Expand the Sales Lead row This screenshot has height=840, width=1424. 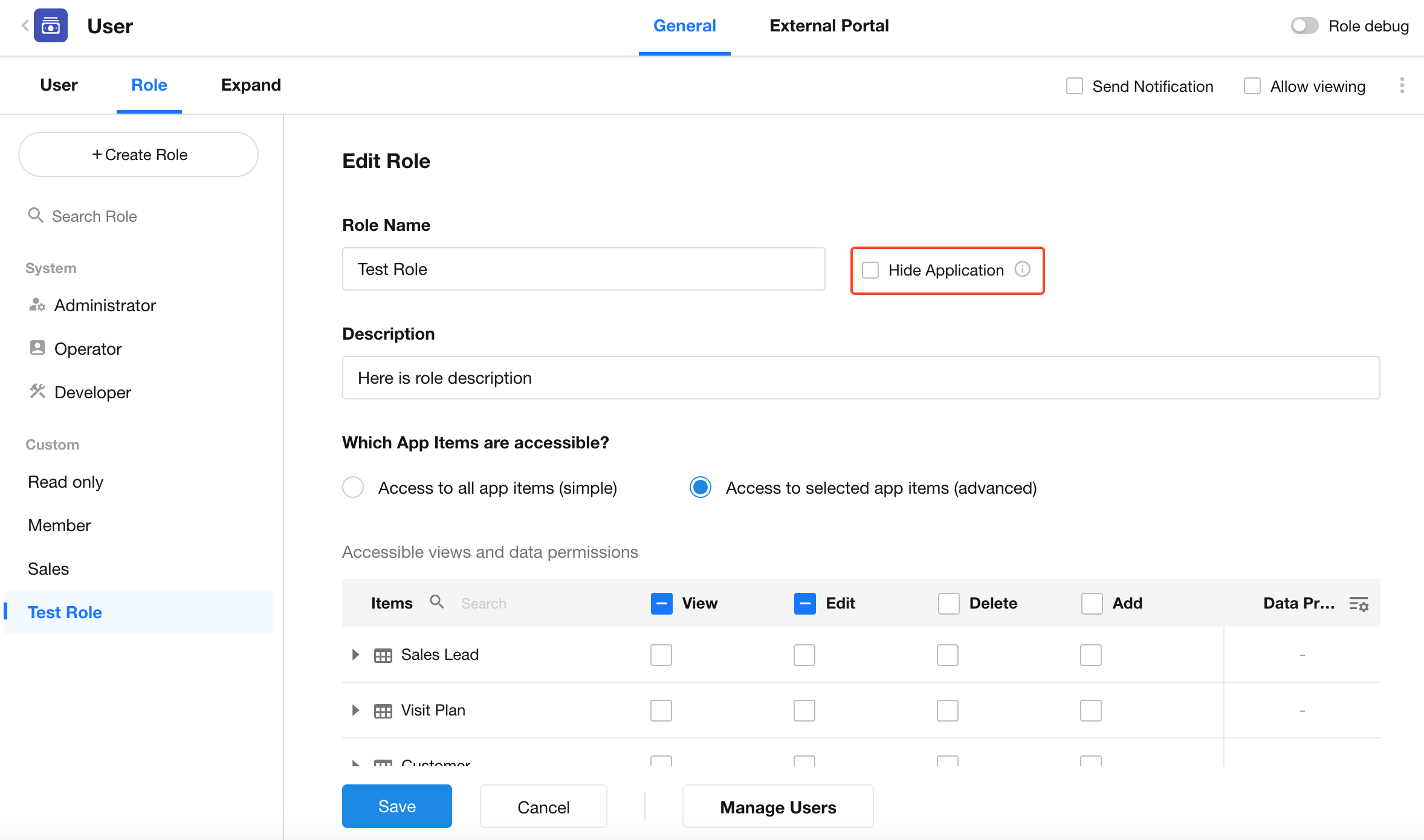[x=355, y=654]
